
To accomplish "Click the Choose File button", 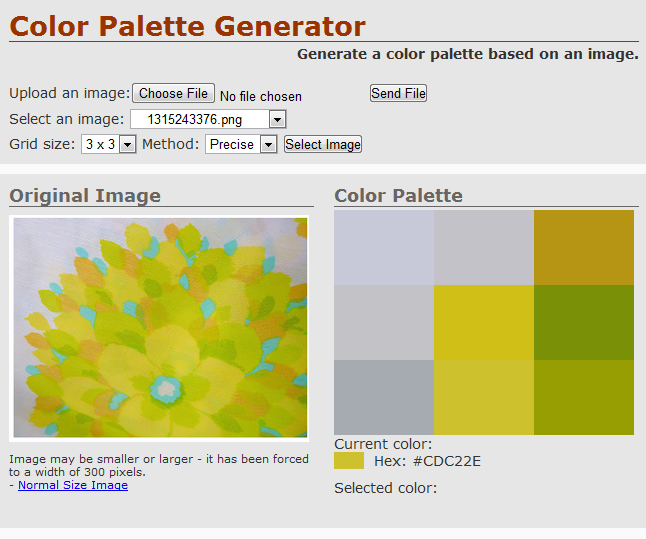I will (173, 93).
